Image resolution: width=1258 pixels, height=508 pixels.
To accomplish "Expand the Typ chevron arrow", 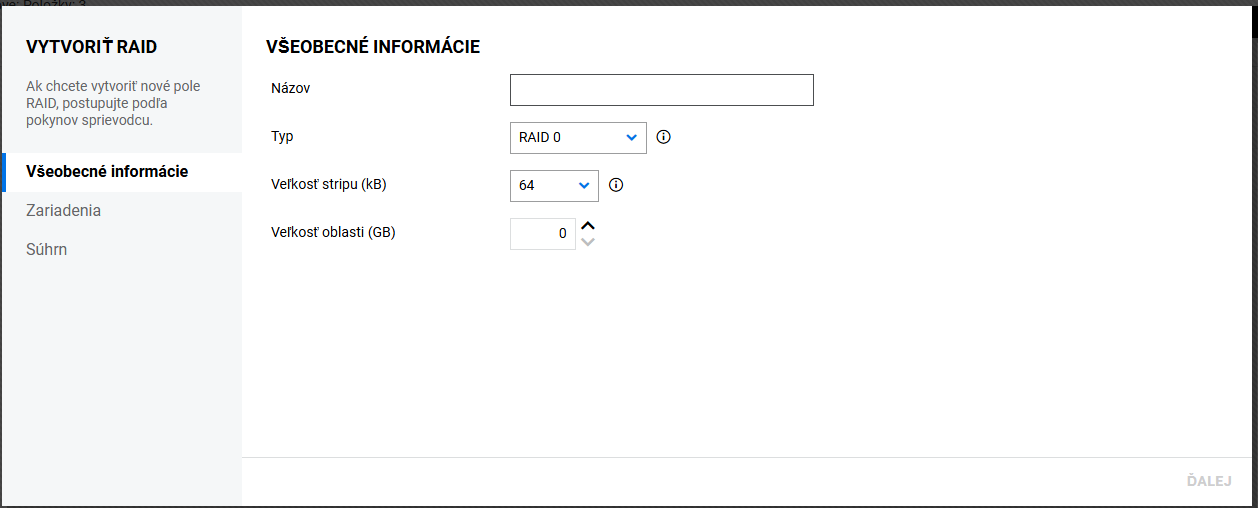I will click(632, 138).
